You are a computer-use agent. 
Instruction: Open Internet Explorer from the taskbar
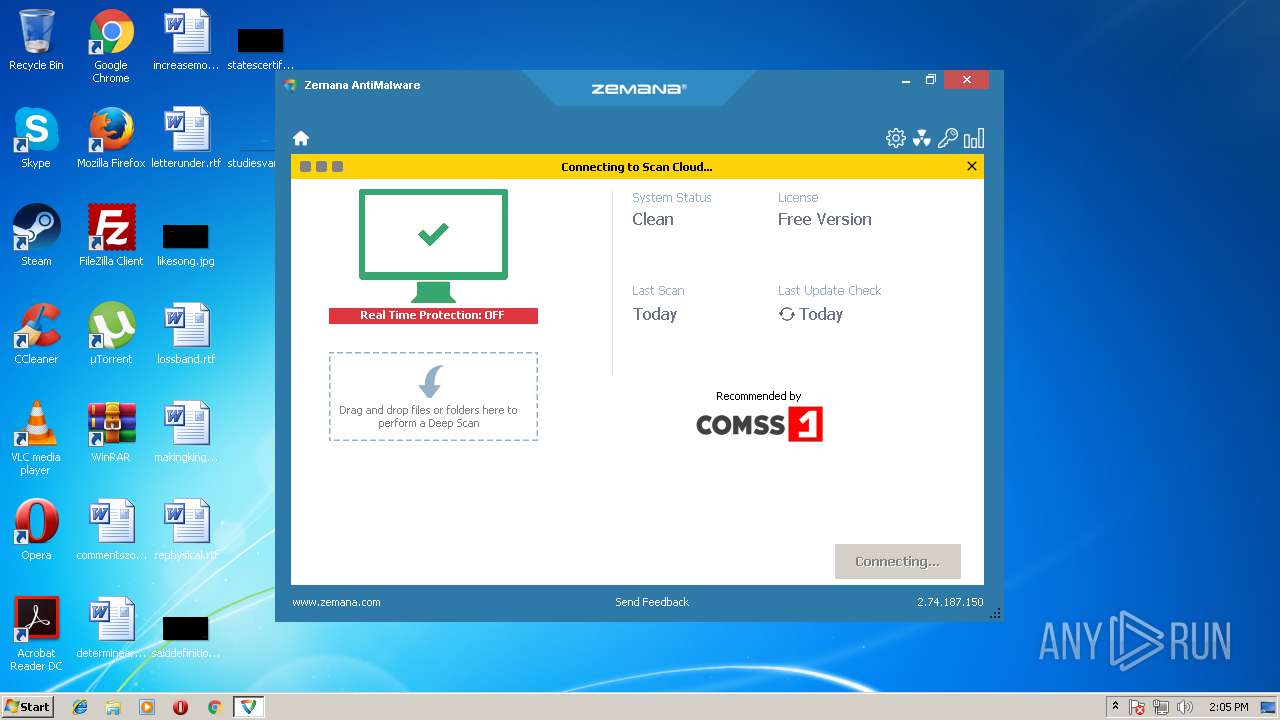click(x=80, y=707)
